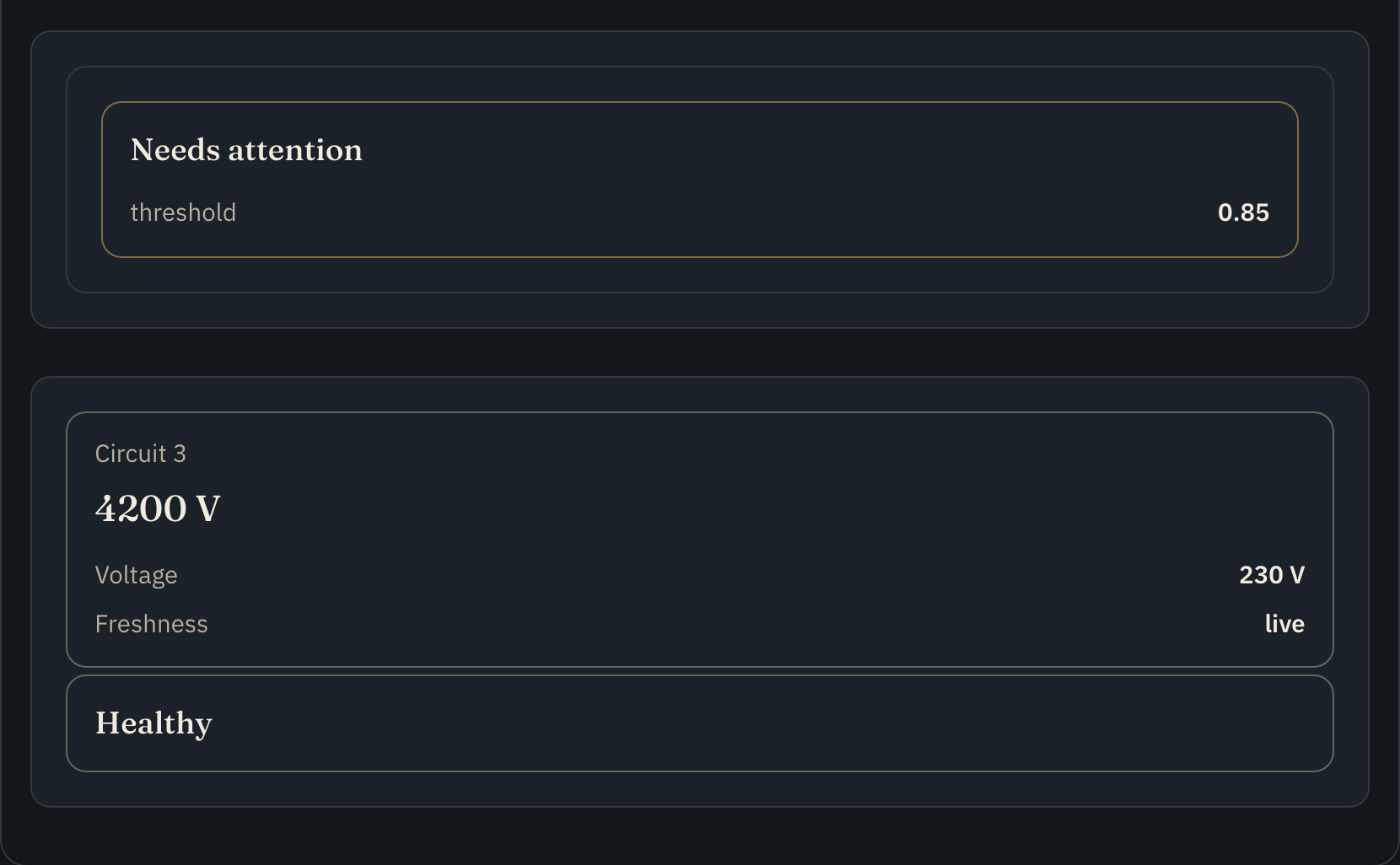
Task: Click the Circuit 3 title
Action: tap(141, 454)
